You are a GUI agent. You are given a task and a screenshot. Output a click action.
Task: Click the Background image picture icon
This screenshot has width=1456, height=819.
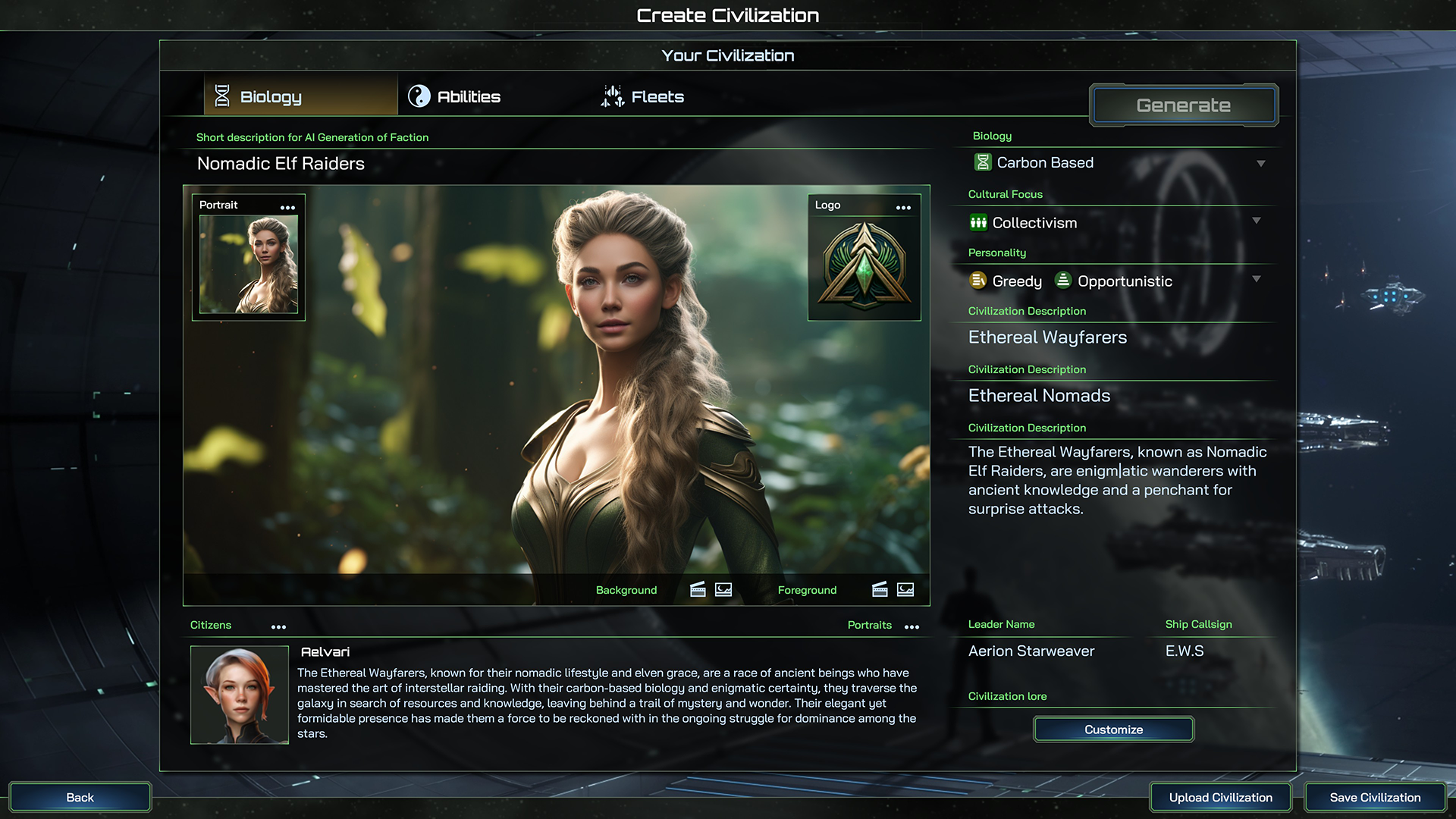click(723, 590)
